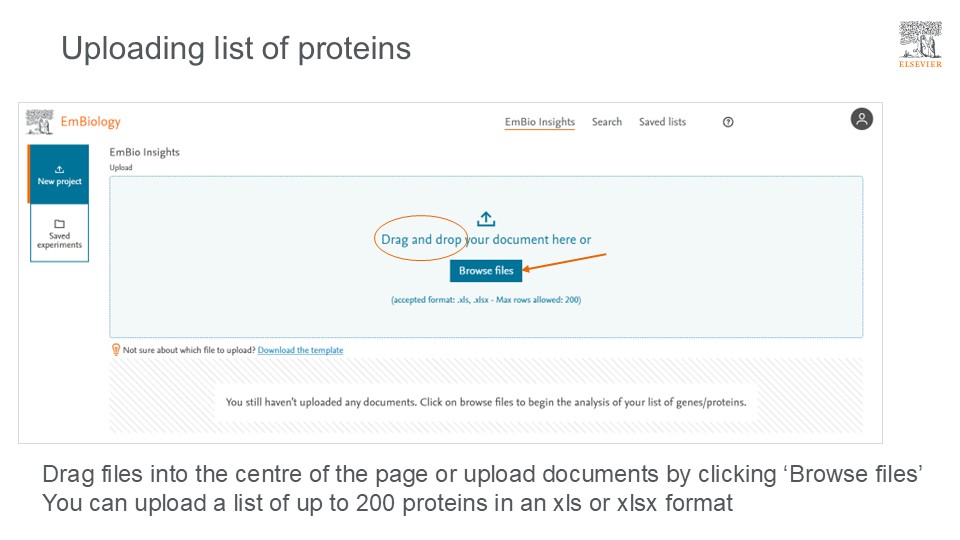Open help via the question mark icon
The height and width of the screenshot is (540, 960).
click(x=728, y=122)
